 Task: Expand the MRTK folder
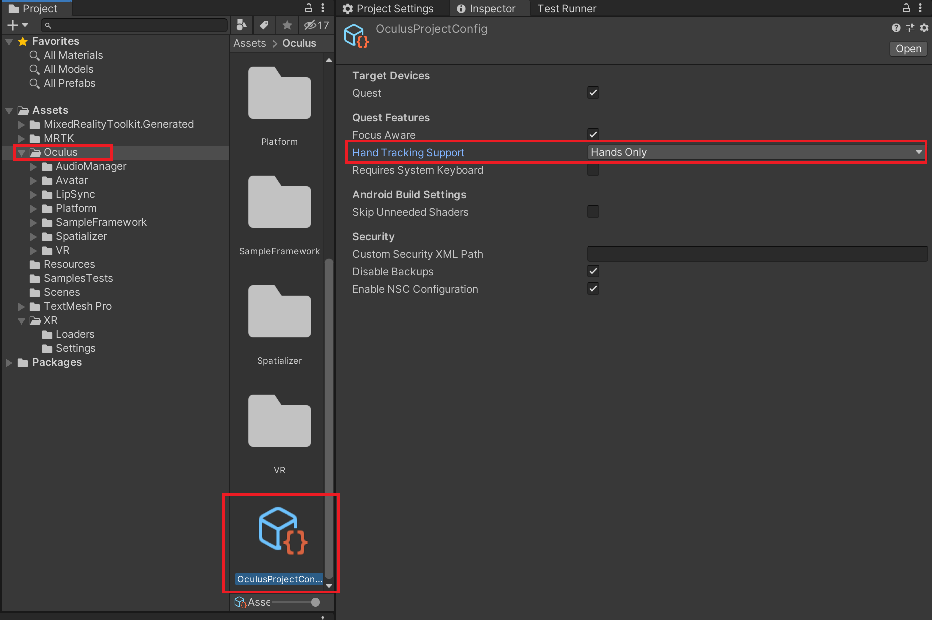21,139
